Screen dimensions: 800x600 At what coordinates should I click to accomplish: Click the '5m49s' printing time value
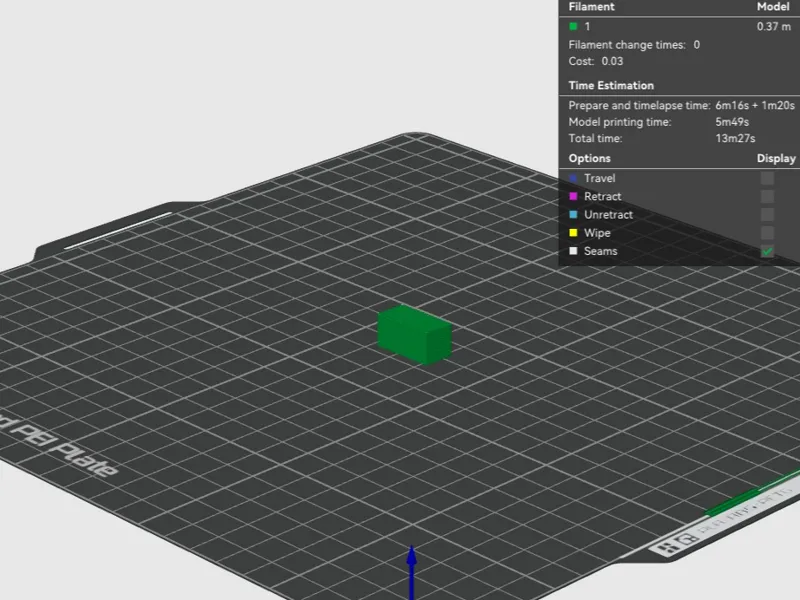pos(732,122)
